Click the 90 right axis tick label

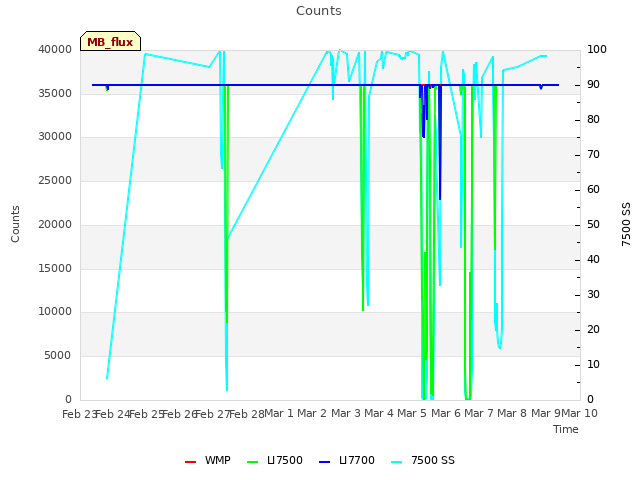(593, 84)
